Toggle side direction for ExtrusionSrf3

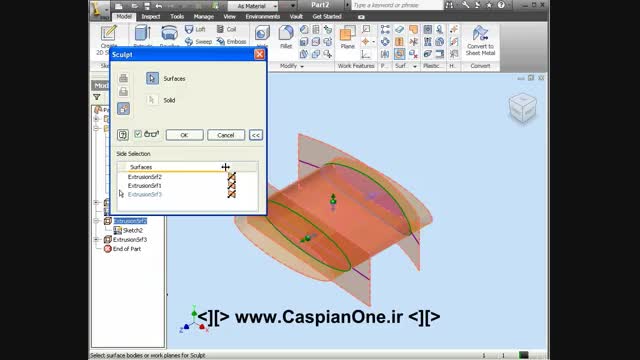(x=231, y=194)
